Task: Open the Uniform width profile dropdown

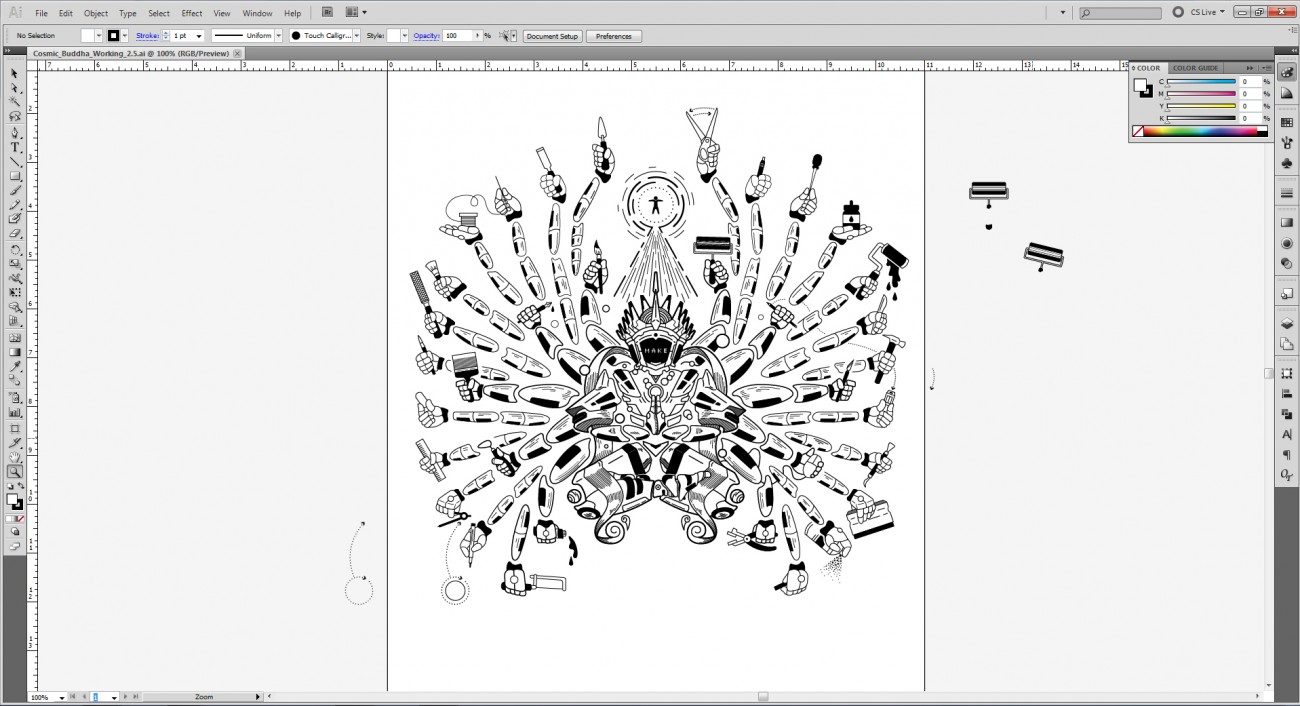Action: [x=279, y=36]
